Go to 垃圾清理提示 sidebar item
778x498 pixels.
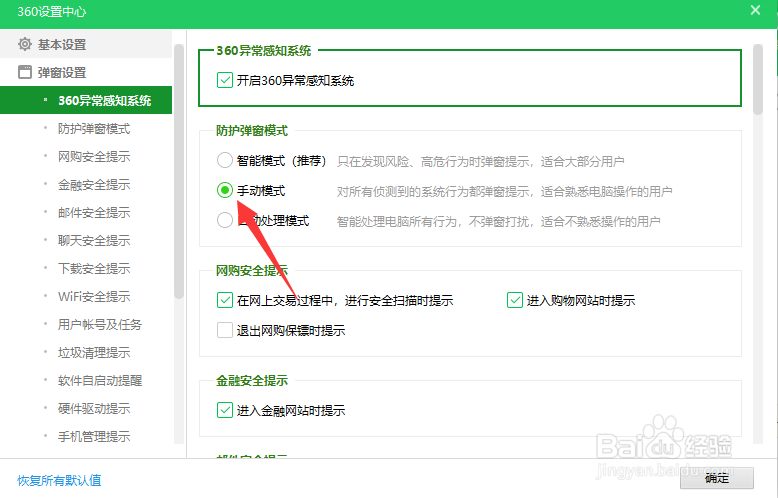point(94,353)
